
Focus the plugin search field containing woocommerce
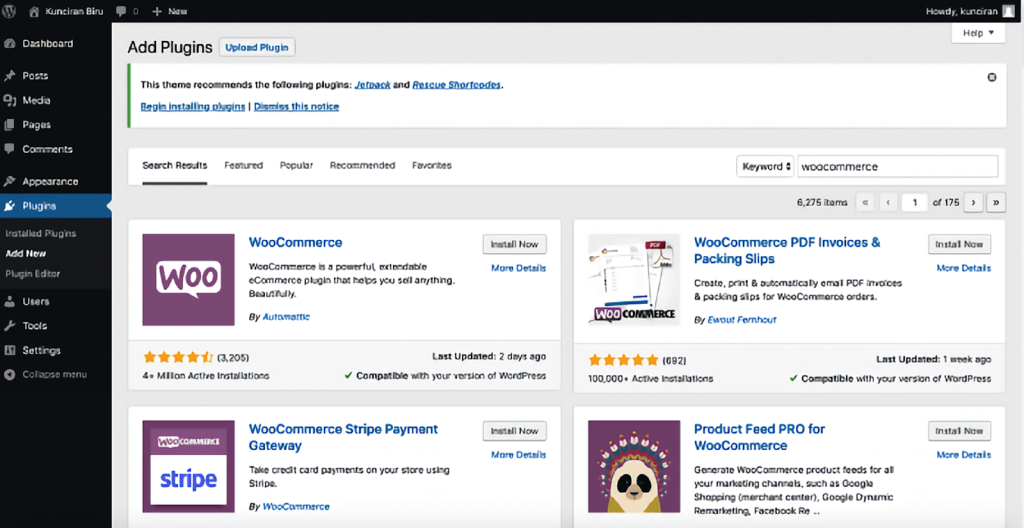coord(898,167)
